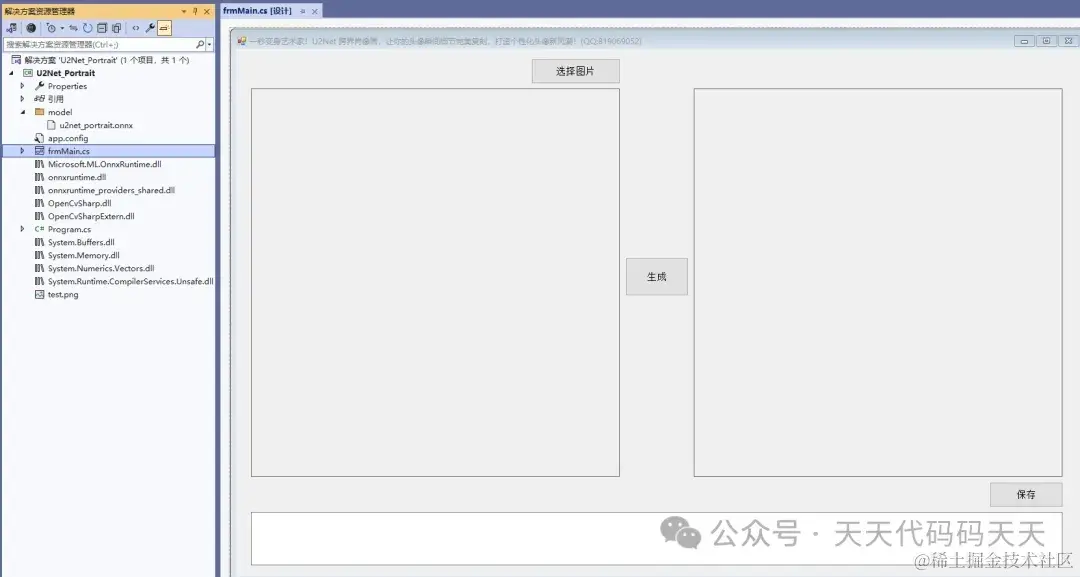Click the search magnifier in Solution Explorer
Viewport: 1080px width, 577px height.
tap(200, 44)
